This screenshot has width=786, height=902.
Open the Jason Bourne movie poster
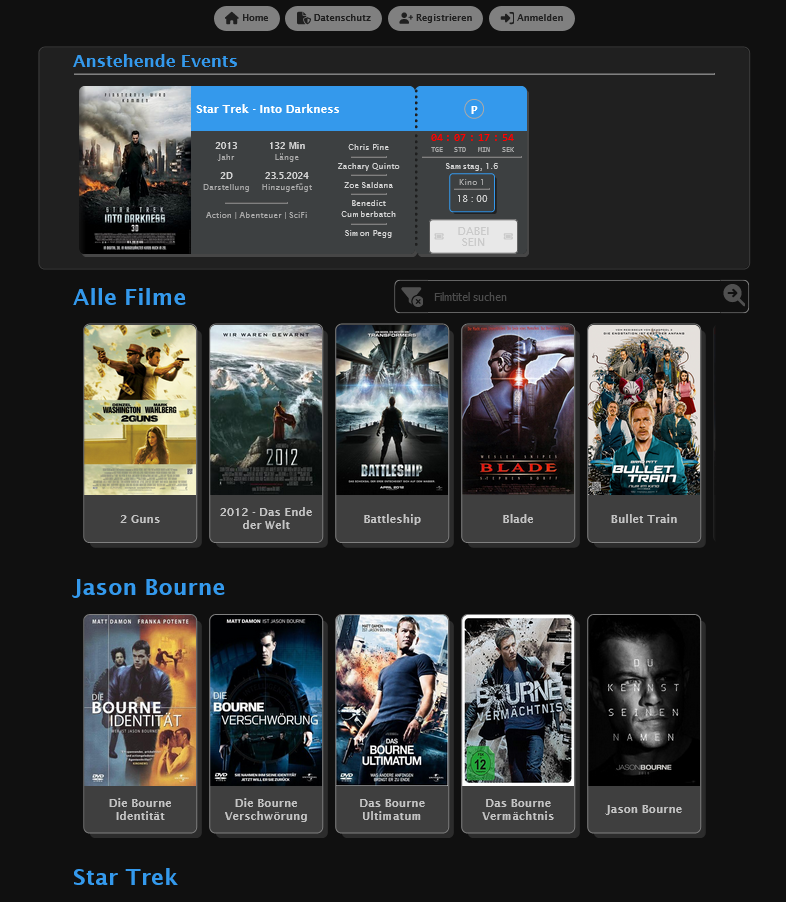coord(644,700)
